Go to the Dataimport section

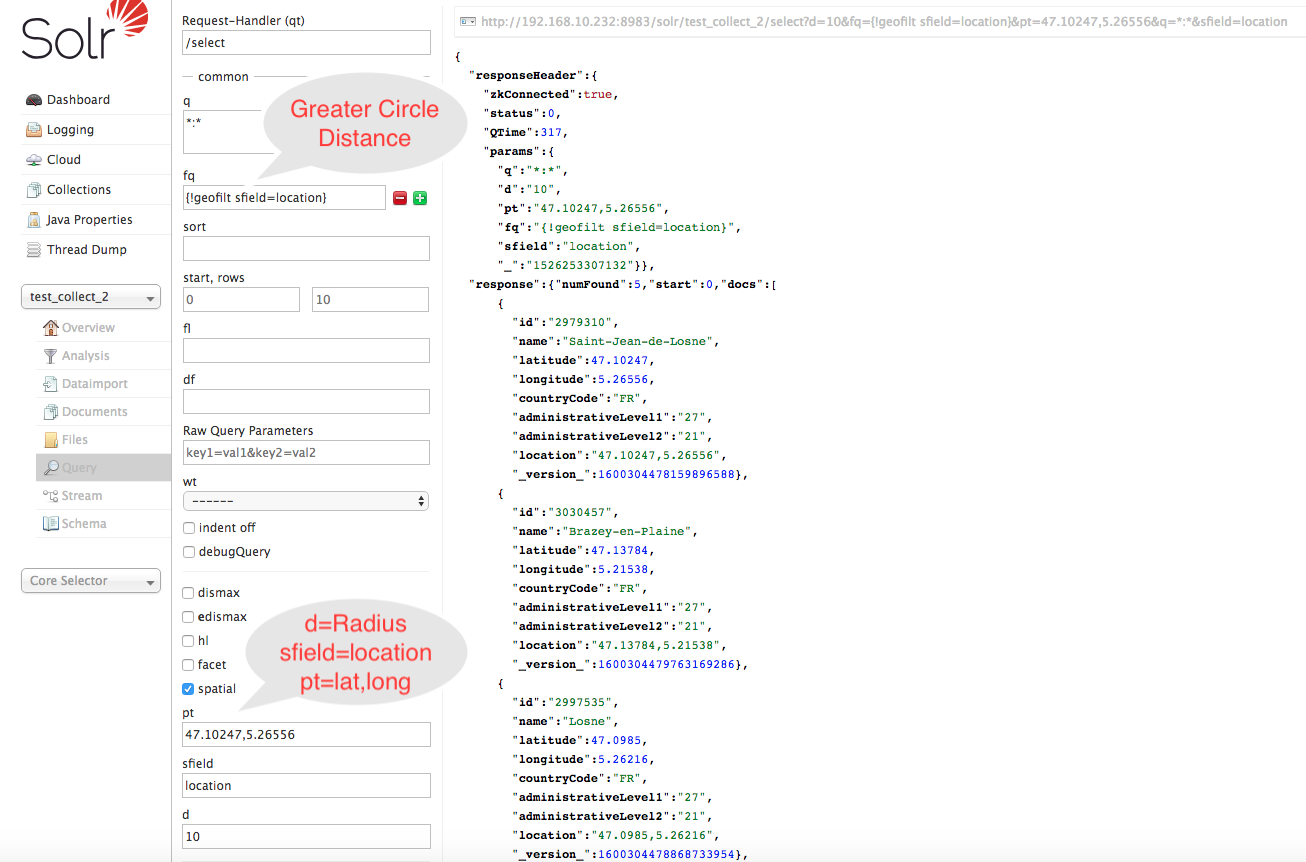click(x=95, y=384)
